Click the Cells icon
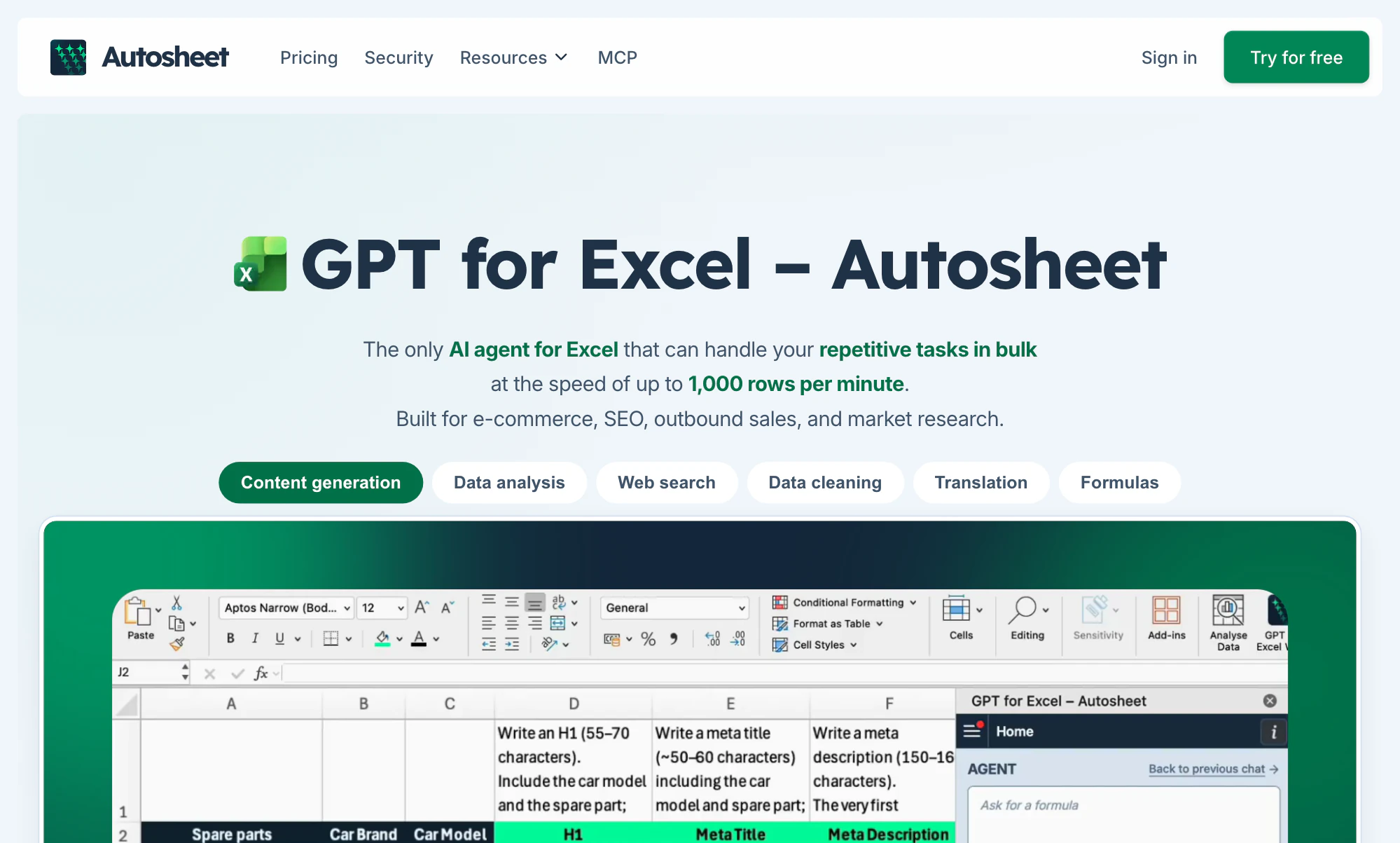The width and height of the screenshot is (1400, 843). point(956,609)
